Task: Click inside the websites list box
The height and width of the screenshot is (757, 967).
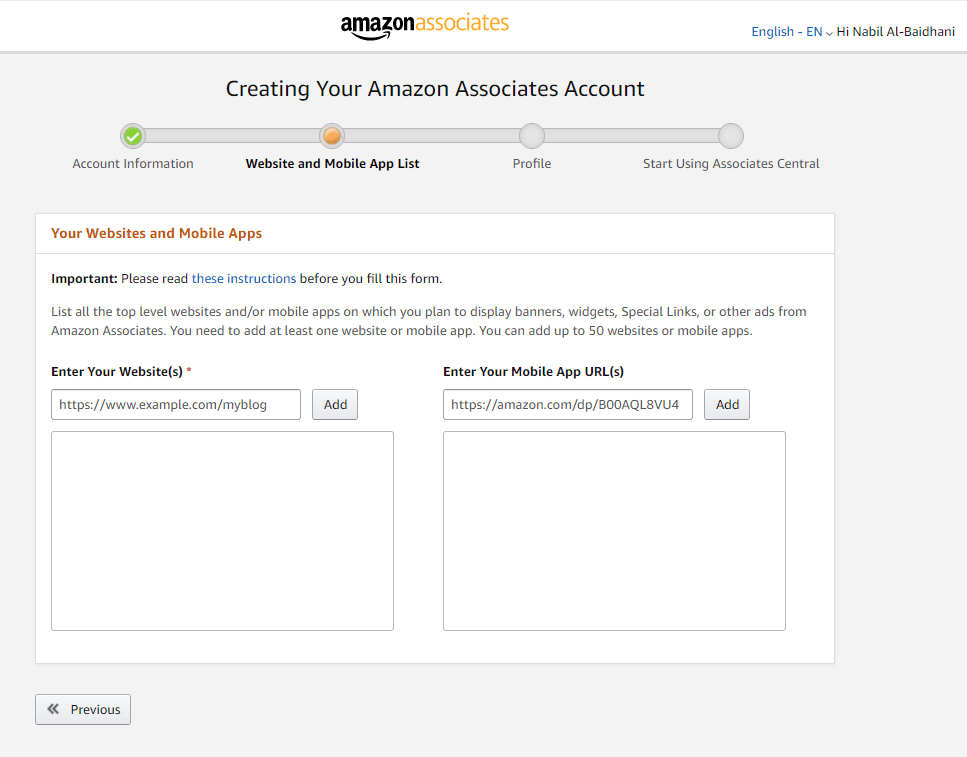Action: tap(222, 531)
